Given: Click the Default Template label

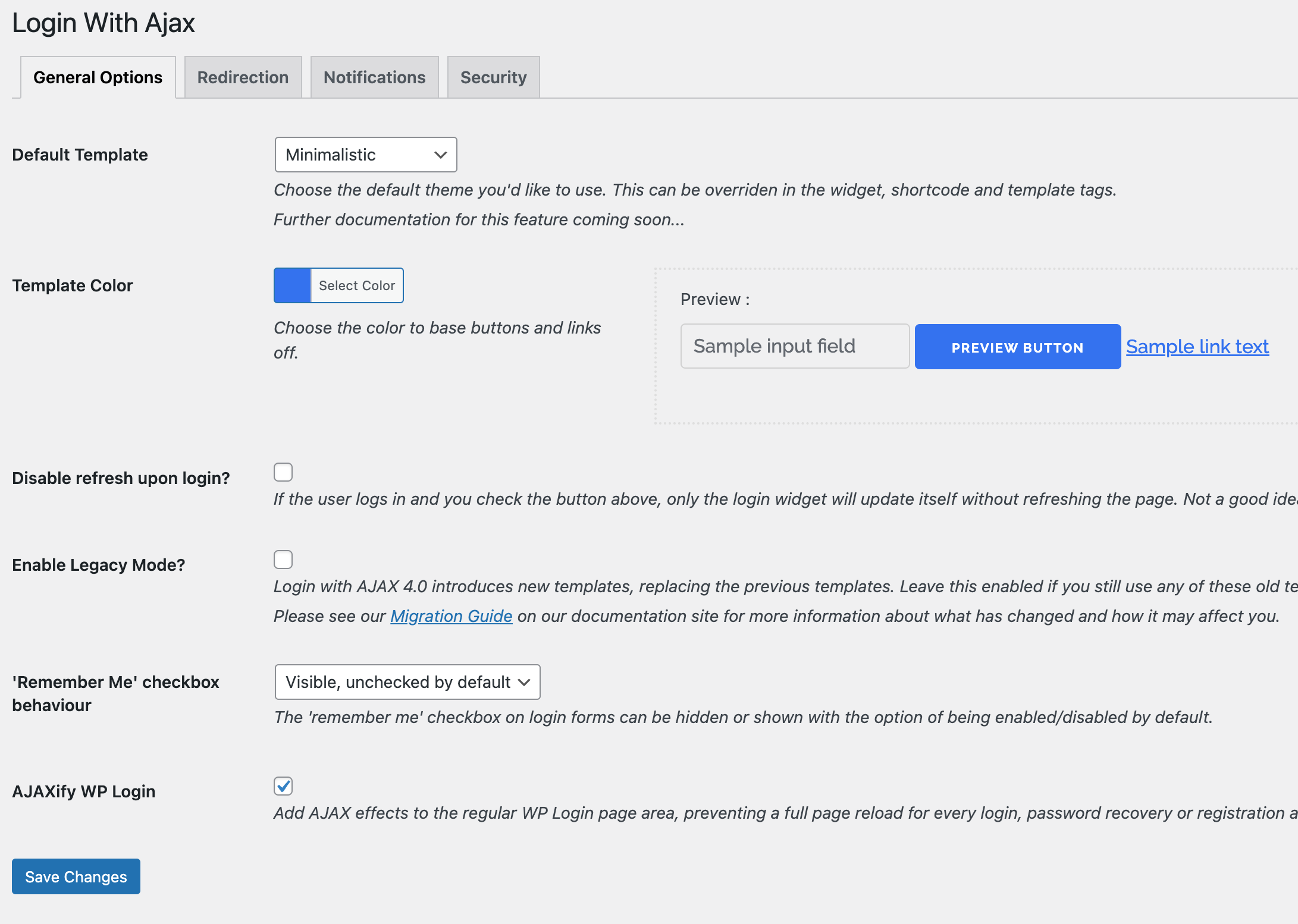Looking at the screenshot, I should 80,155.
